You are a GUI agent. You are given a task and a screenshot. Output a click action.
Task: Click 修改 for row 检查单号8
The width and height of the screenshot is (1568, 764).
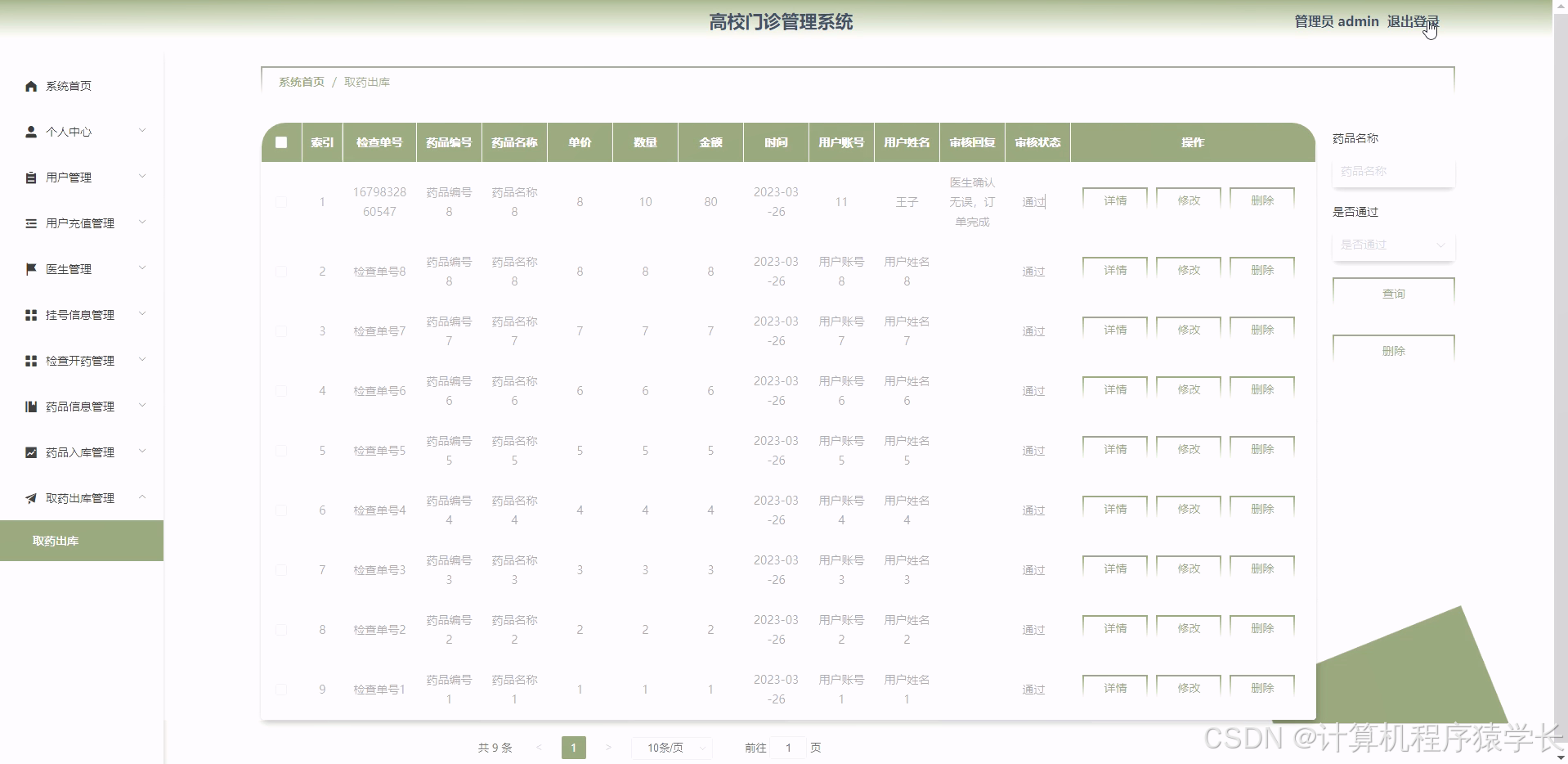[1189, 270]
